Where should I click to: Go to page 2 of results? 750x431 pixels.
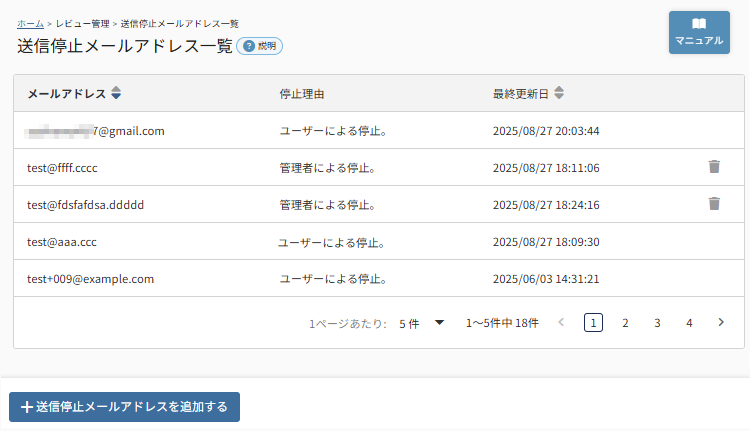(625, 323)
